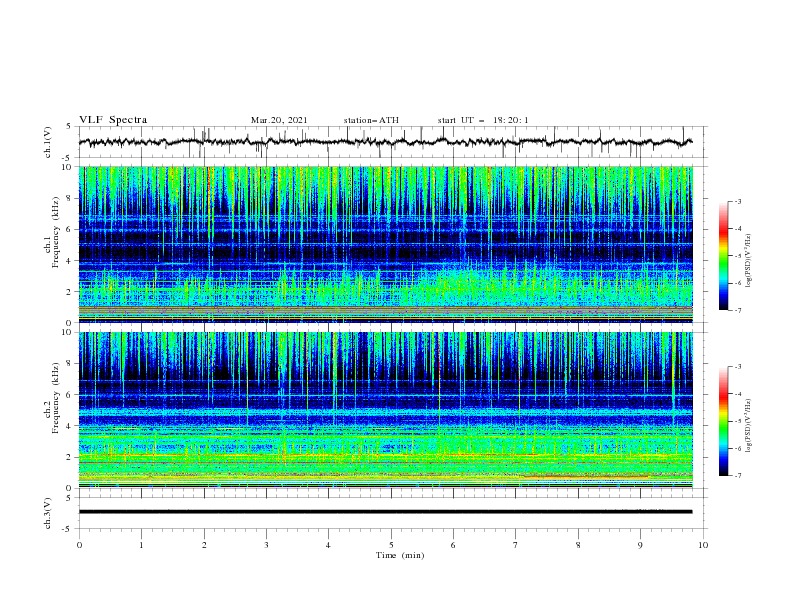Click the "VLF Spectra" plot title
The image size is (792, 612).
pyautogui.click(x=113, y=120)
